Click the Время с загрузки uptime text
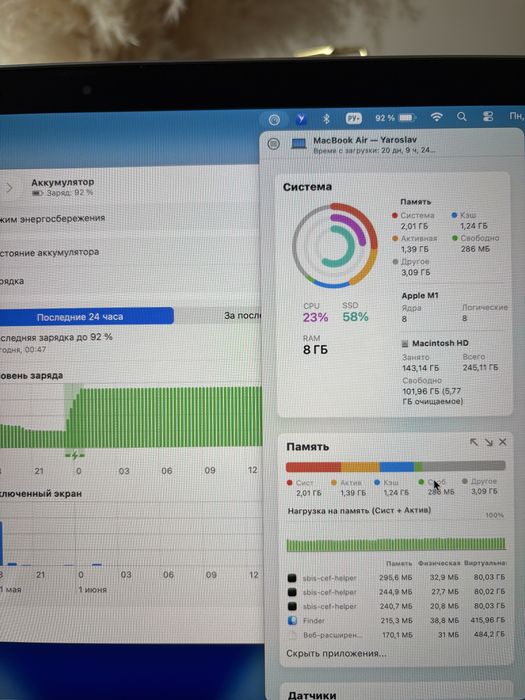 tap(374, 150)
